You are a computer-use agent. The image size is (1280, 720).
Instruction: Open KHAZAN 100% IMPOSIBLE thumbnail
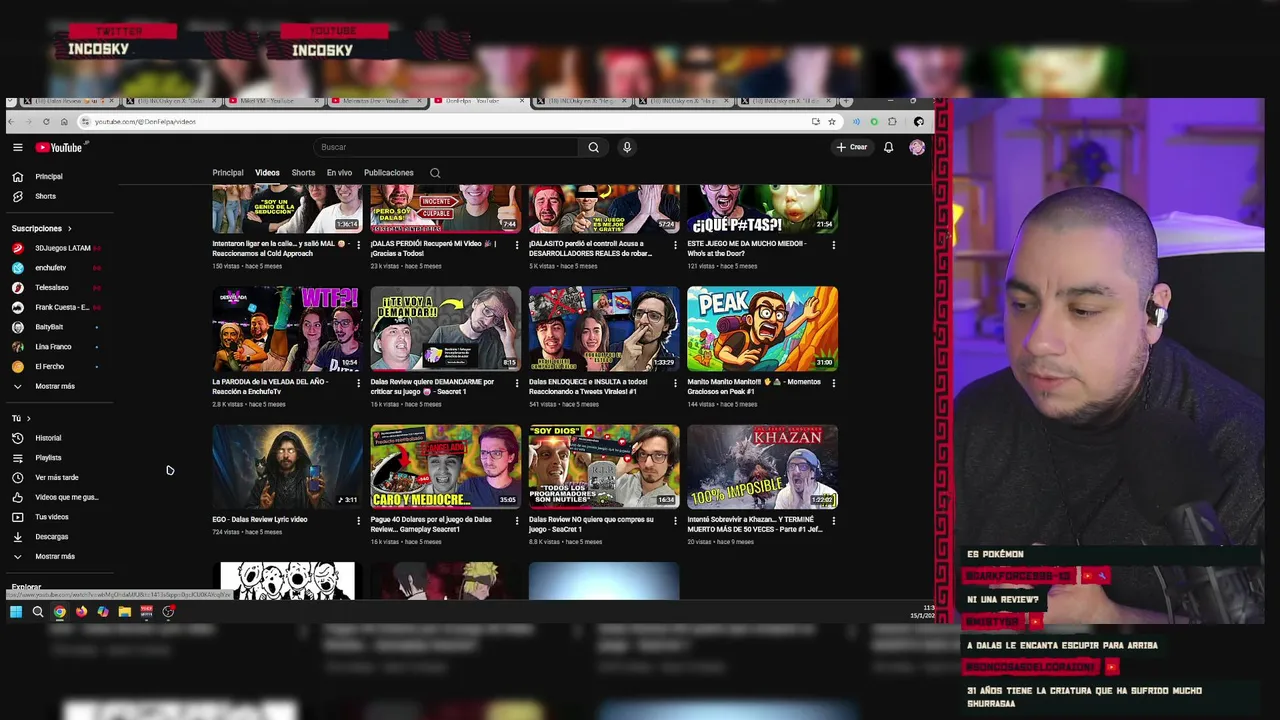[762, 467]
